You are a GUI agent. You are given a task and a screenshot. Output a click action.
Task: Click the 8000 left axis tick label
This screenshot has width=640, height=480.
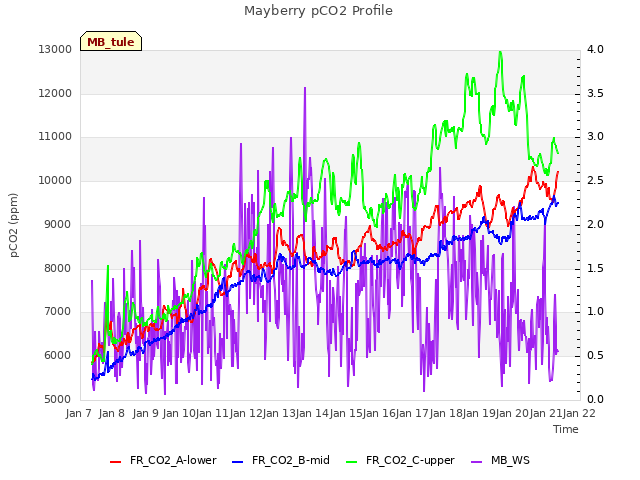click(x=58, y=268)
